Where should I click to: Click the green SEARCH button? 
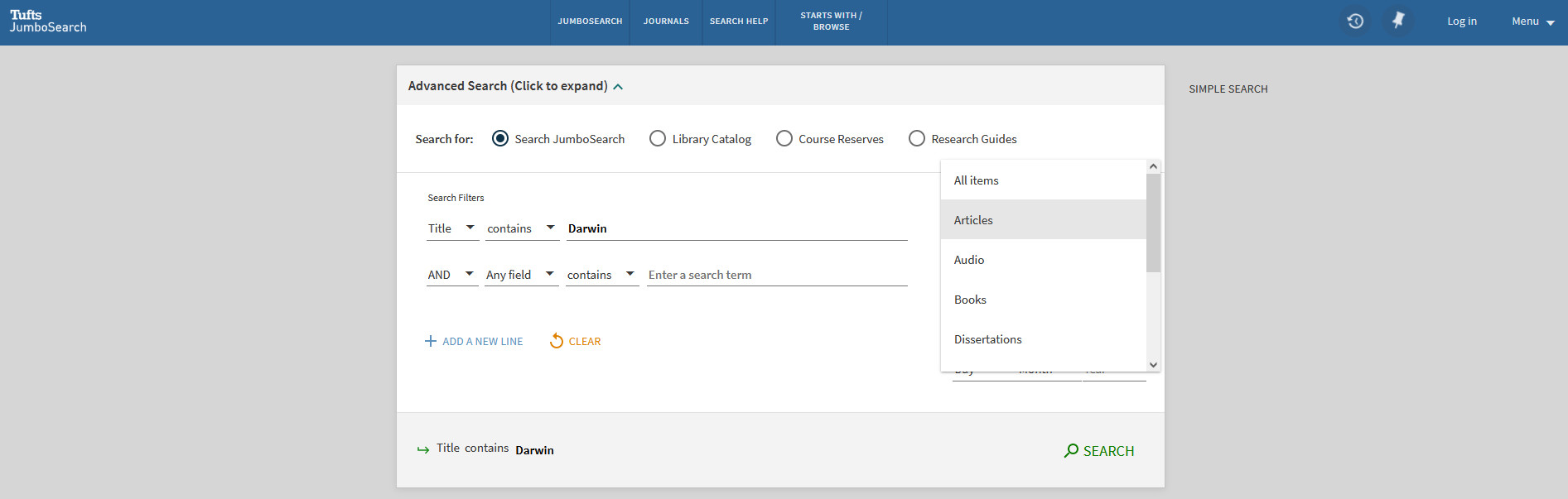pyautogui.click(x=1099, y=451)
